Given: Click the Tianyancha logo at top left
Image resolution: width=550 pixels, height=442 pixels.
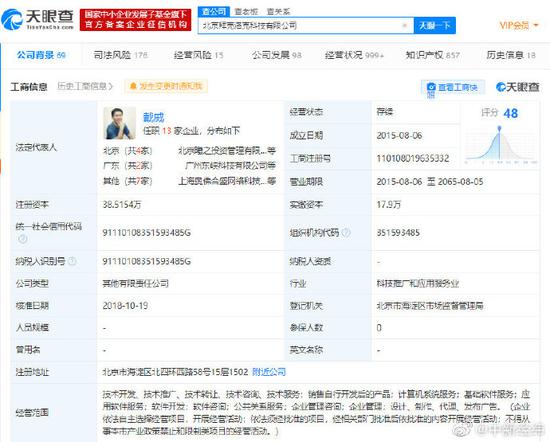Looking at the screenshot, I should [x=38, y=19].
